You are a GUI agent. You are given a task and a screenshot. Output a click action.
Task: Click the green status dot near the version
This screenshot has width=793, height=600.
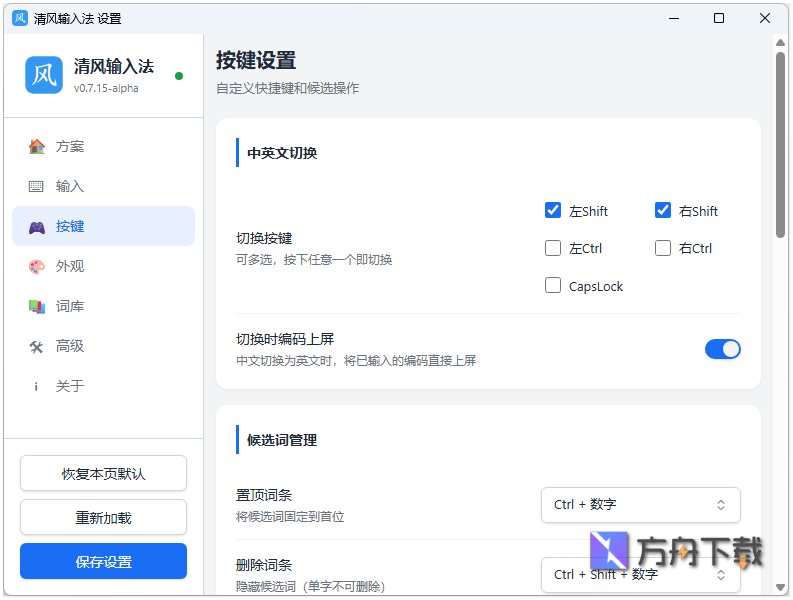click(179, 76)
